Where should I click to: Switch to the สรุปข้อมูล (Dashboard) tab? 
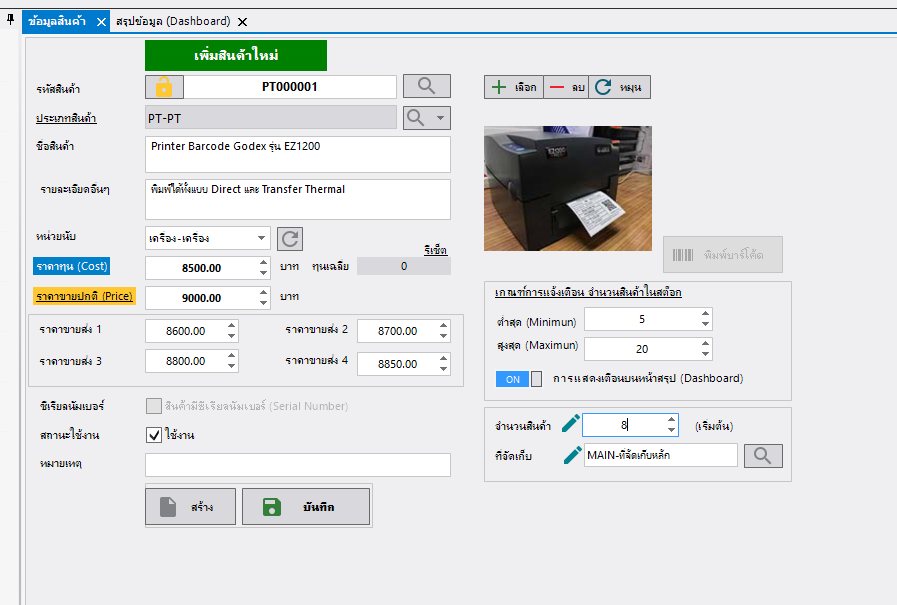(173, 22)
